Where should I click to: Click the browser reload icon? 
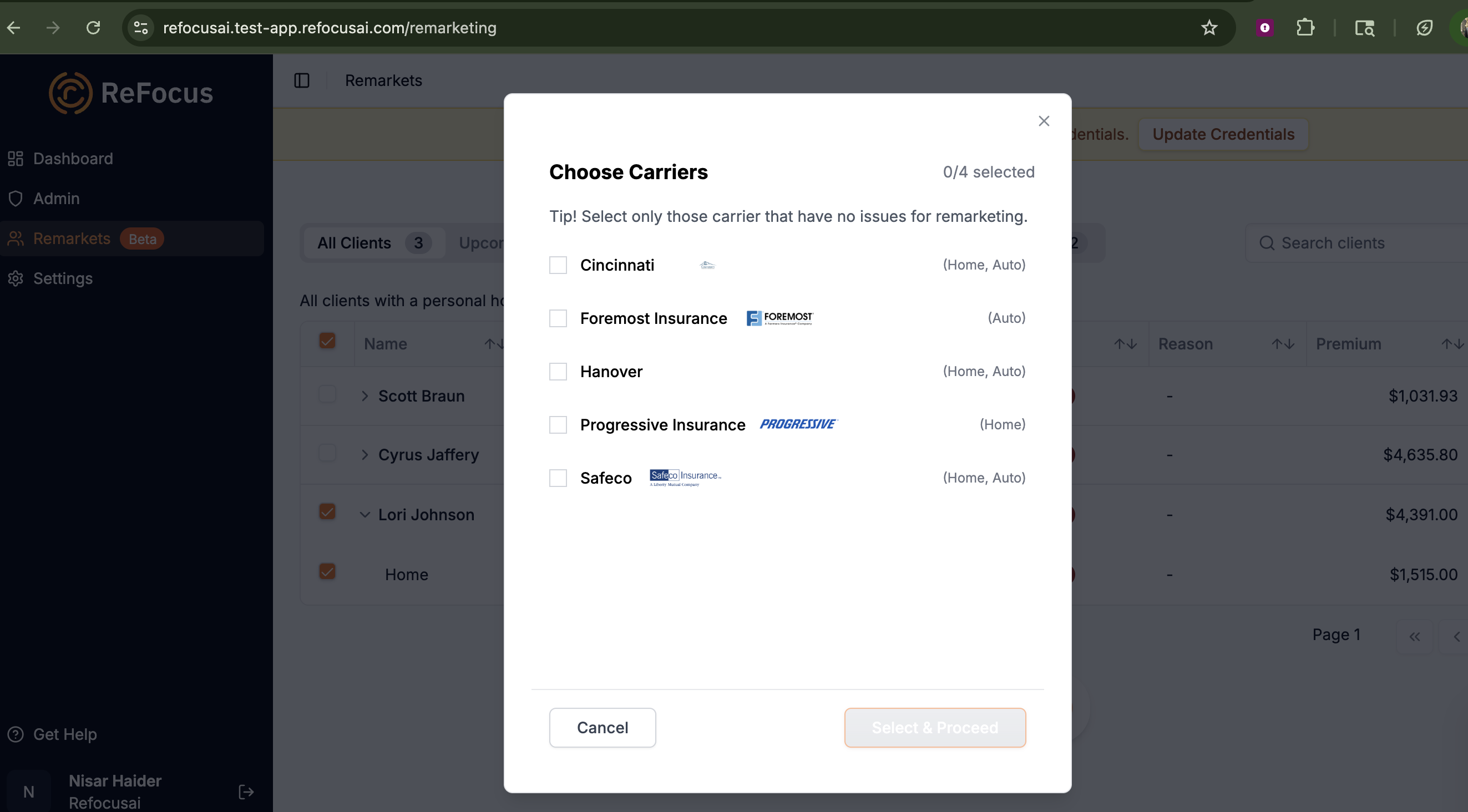pyautogui.click(x=93, y=27)
